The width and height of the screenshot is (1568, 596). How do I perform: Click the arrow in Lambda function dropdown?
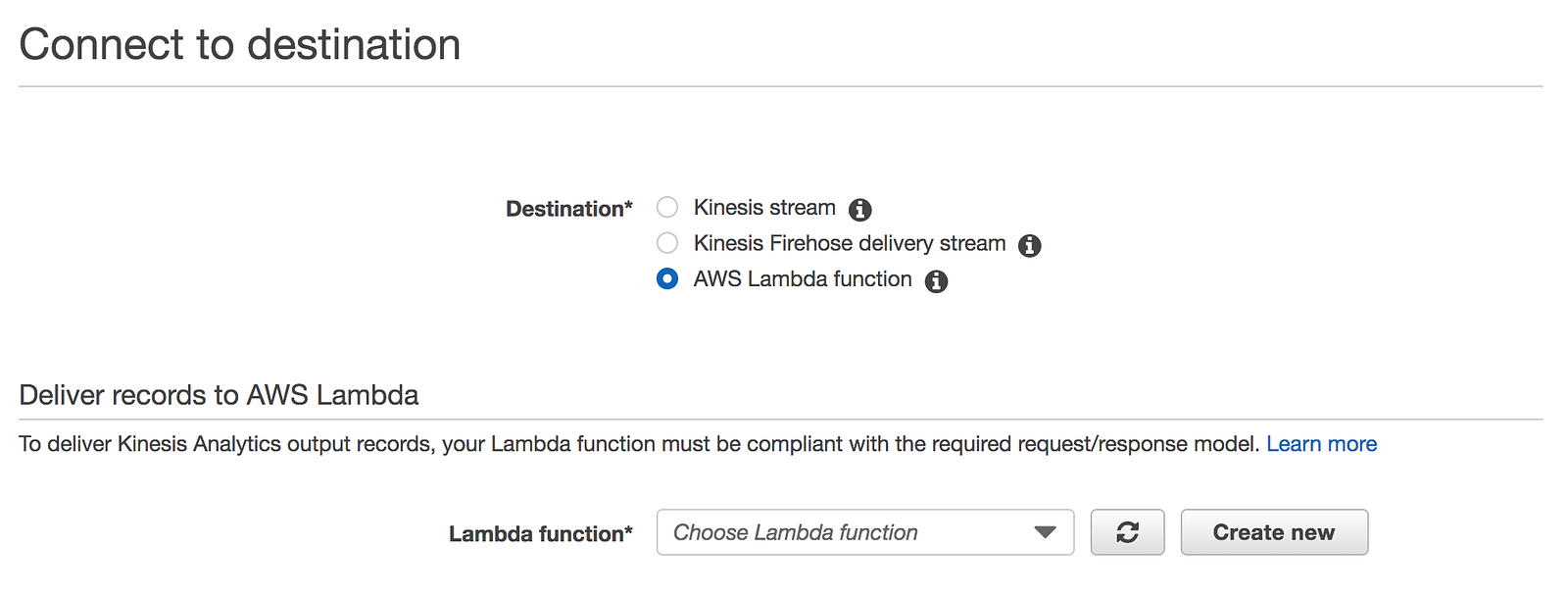[x=1045, y=532]
